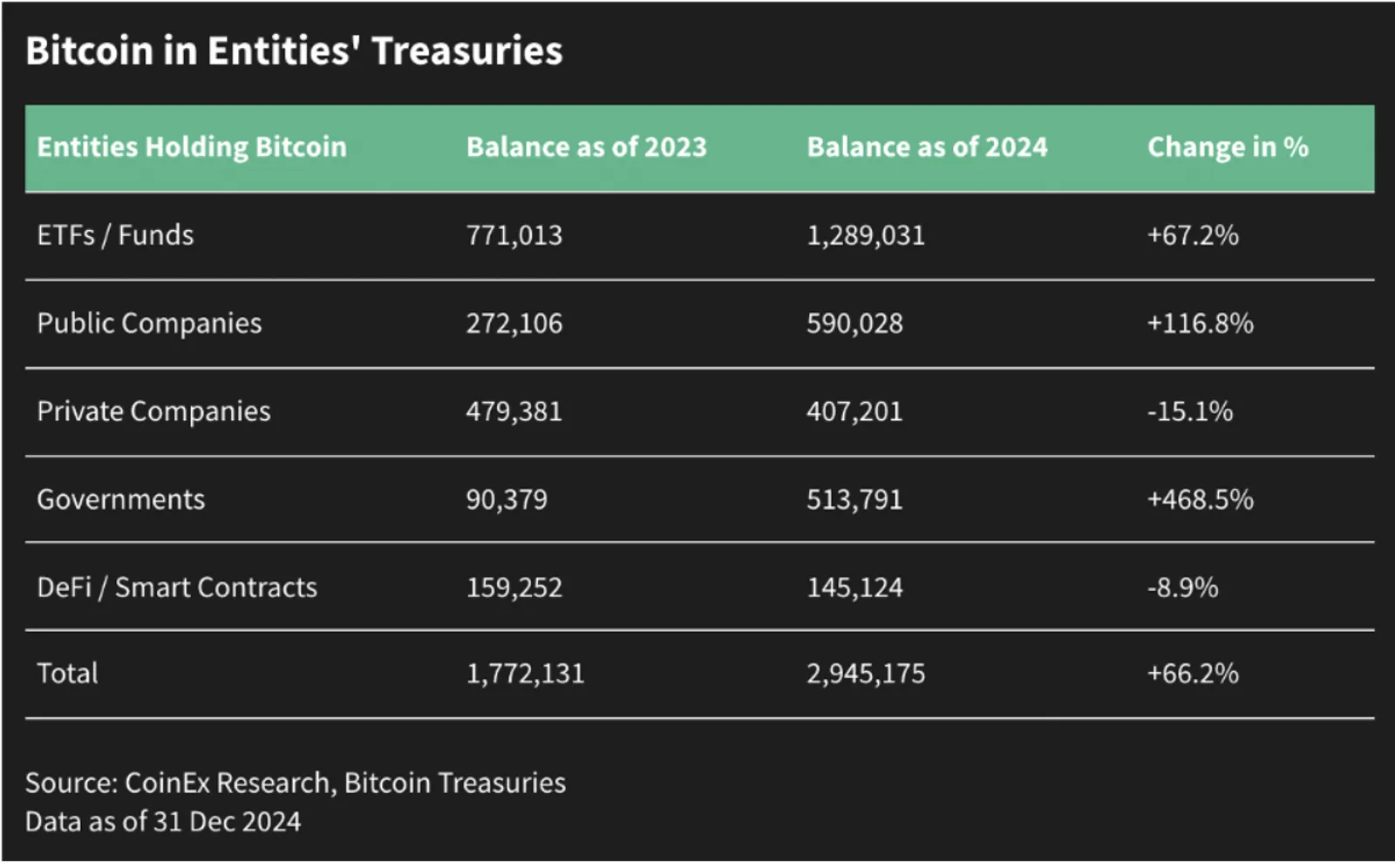Click the -15.1% Private Companies change
1395x868 pixels.
point(1190,411)
